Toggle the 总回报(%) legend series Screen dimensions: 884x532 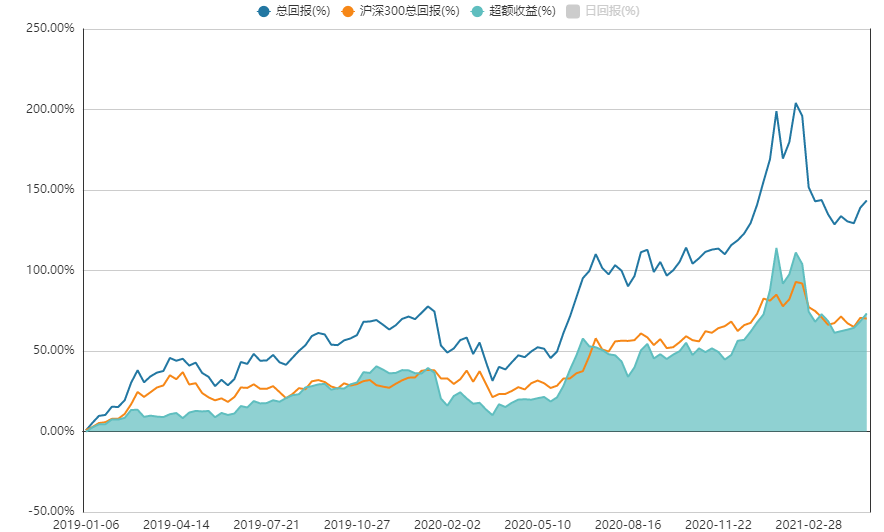coord(293,11)
